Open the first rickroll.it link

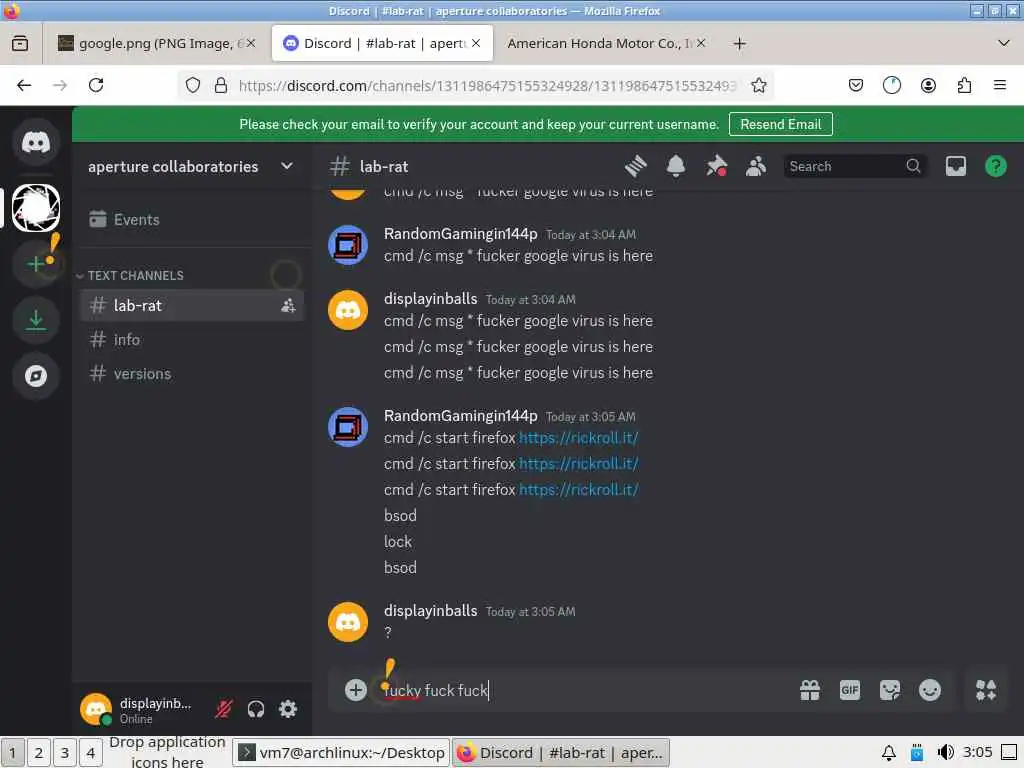579,438
